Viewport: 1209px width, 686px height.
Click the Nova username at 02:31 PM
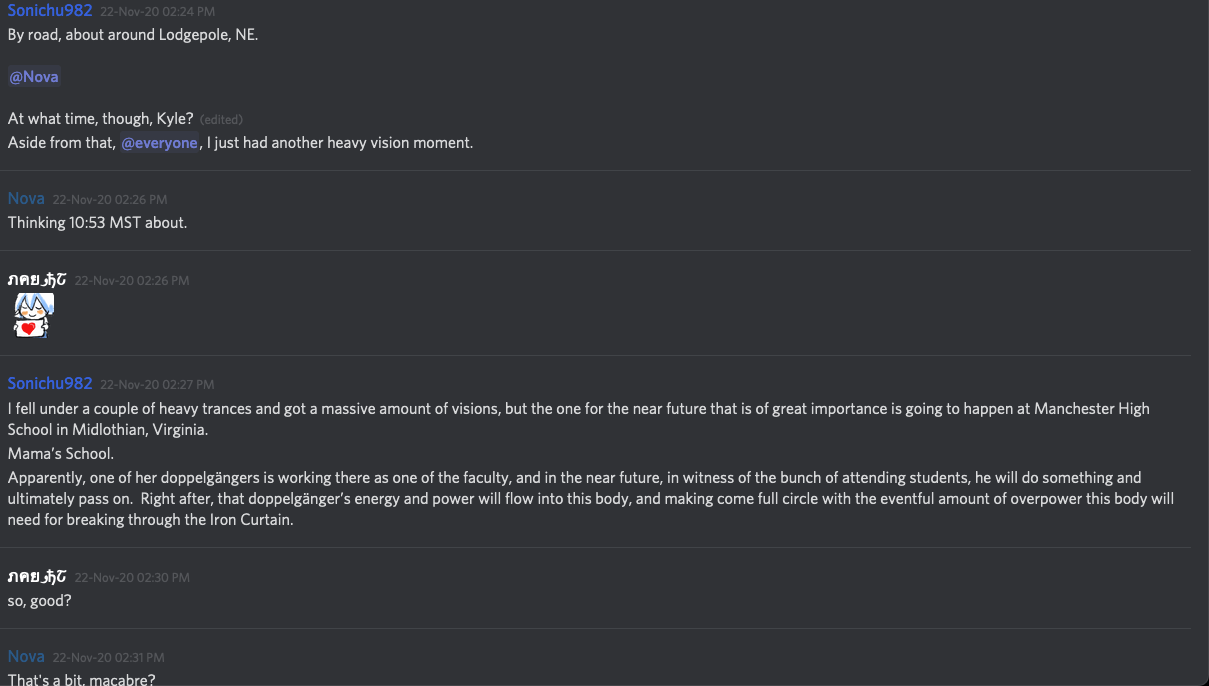tap(26, 657)
